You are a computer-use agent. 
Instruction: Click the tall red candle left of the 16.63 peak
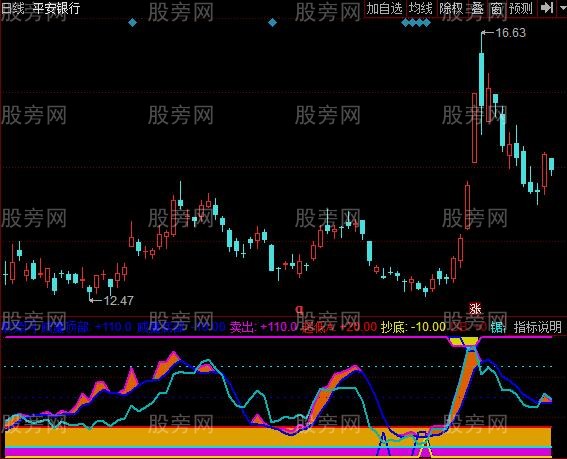tap(474, 128)
